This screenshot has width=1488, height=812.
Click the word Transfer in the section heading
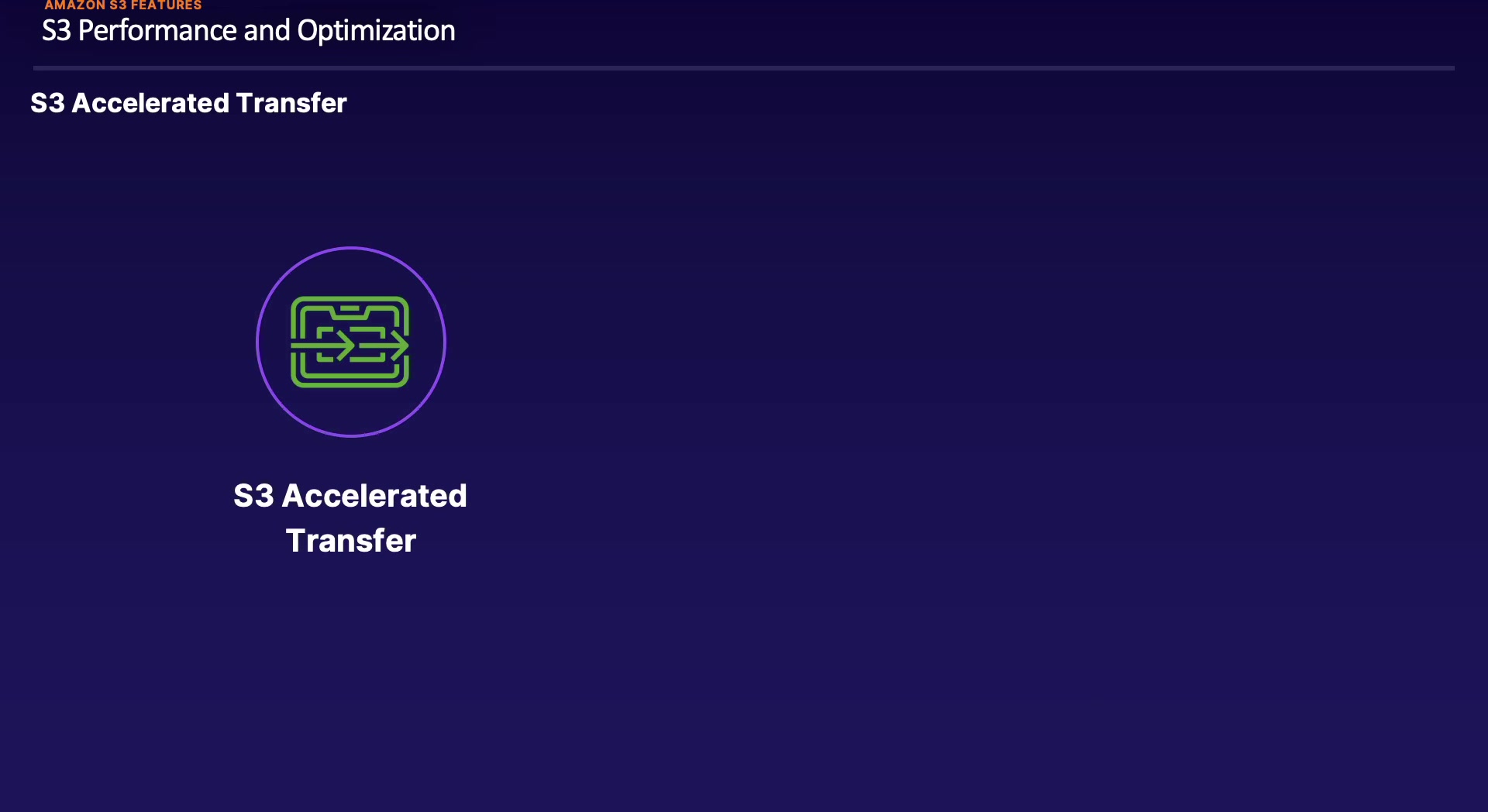pyautogui.click(x=291, y=103)
